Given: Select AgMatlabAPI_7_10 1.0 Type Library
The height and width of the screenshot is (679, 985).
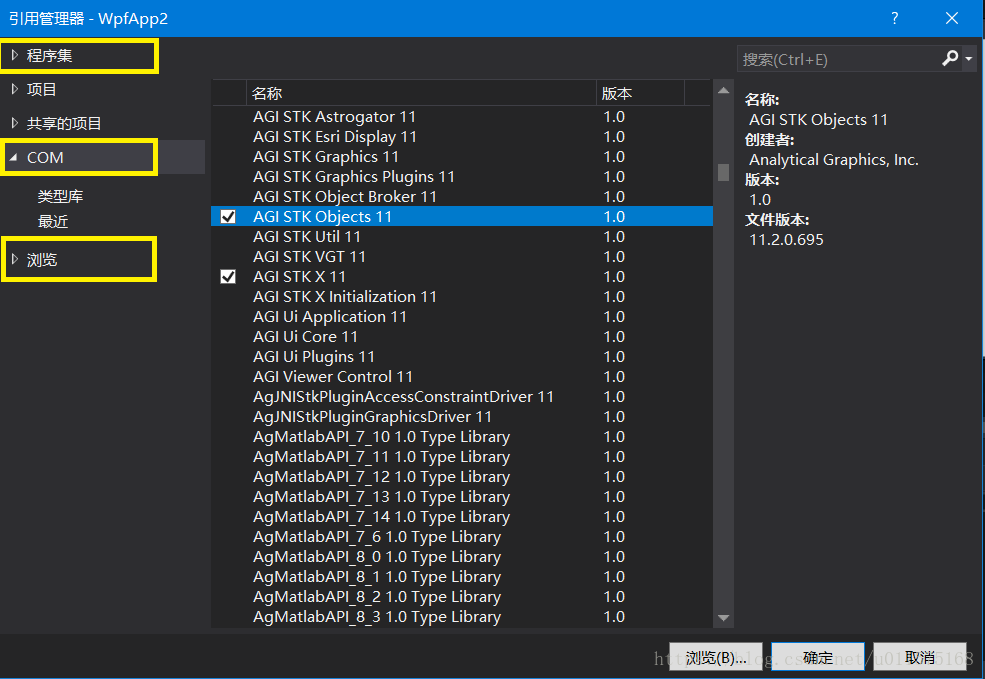Looking at the screenshot, I should point(462,437).
